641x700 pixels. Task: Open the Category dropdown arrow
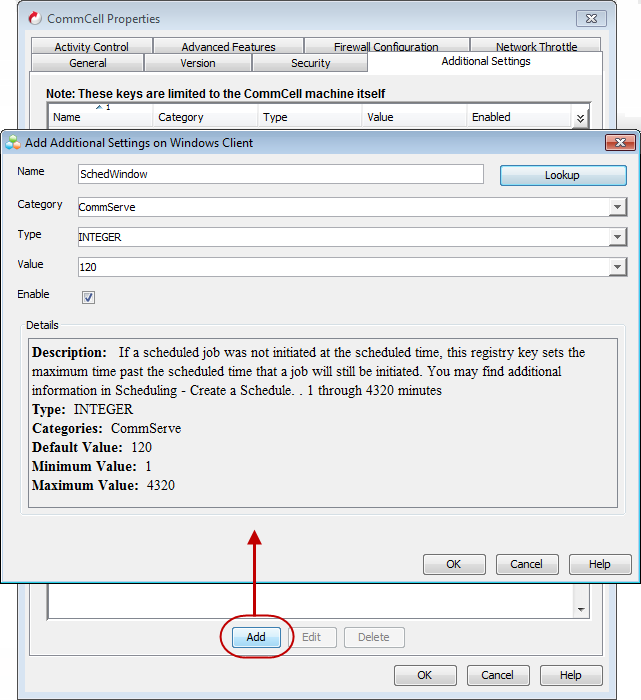coord(618,207)
